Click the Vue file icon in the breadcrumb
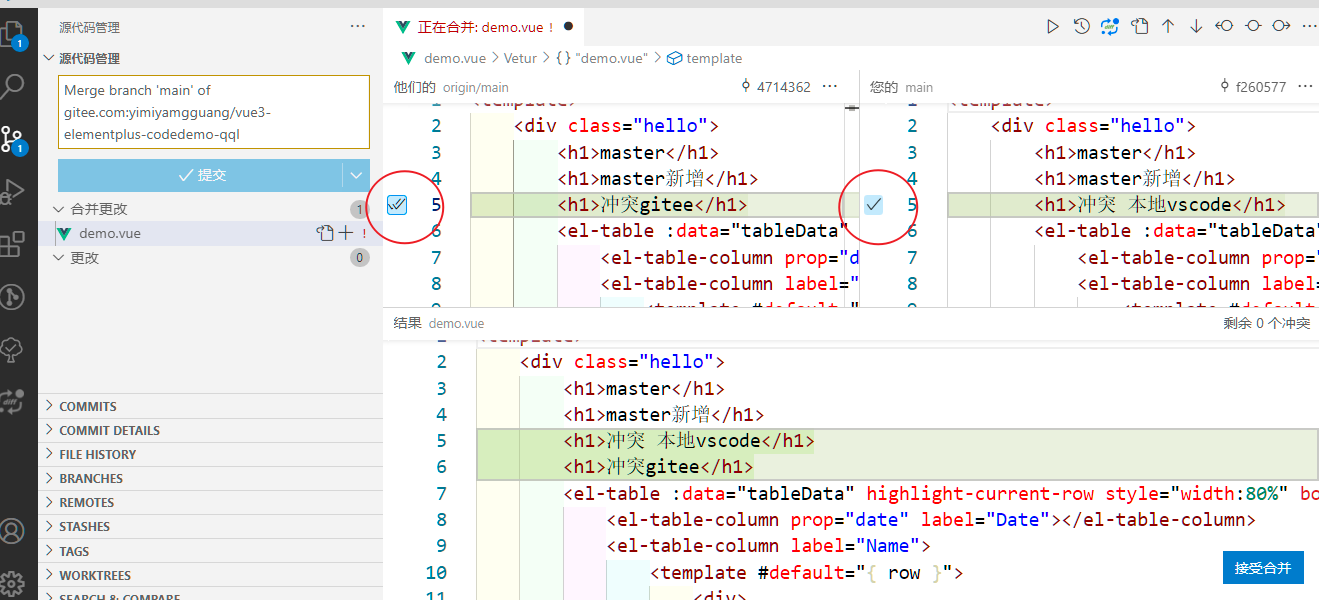The image size is (1319, 600). point(408,58)
